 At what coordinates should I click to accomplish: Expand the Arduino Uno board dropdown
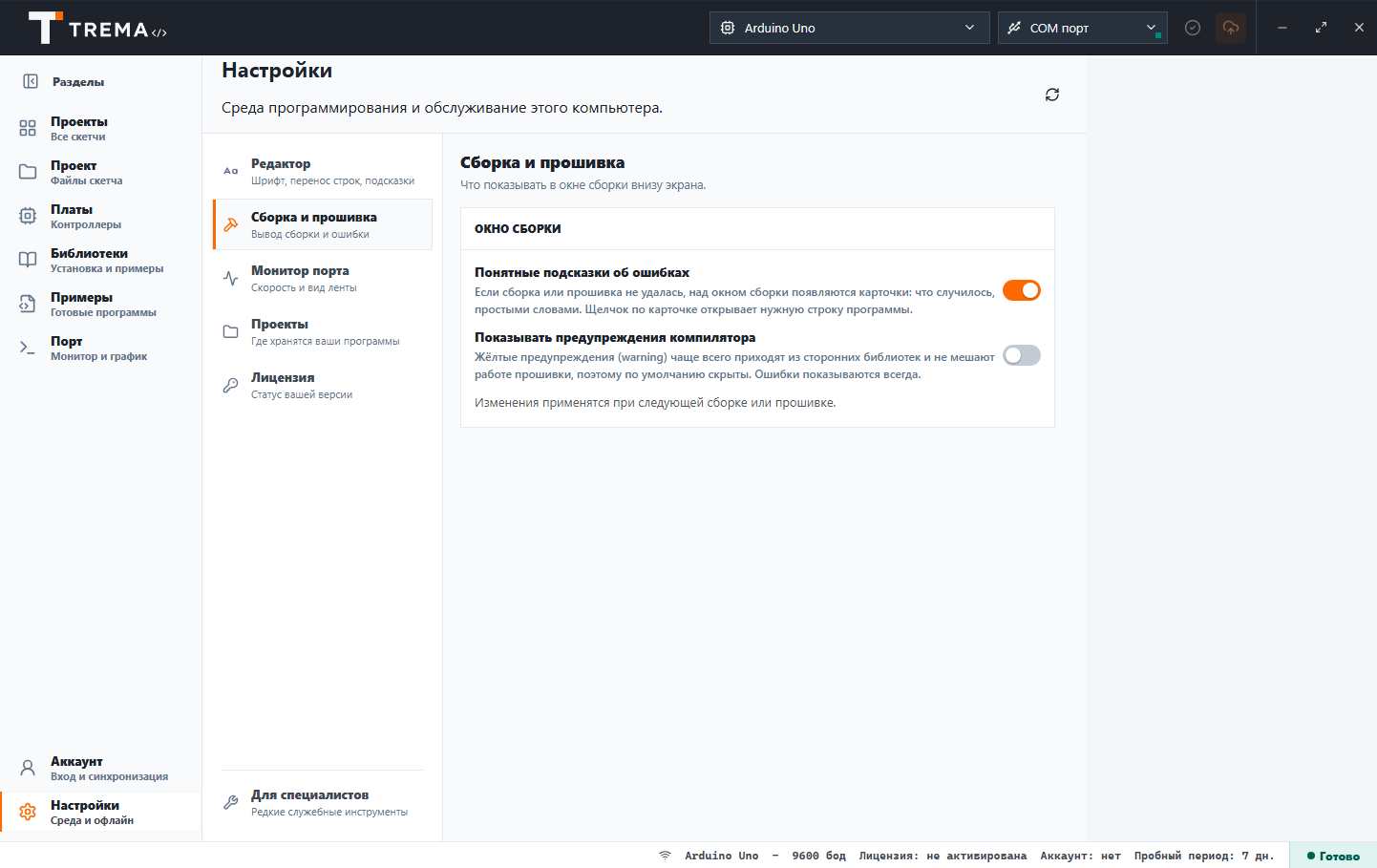(849, 28)
